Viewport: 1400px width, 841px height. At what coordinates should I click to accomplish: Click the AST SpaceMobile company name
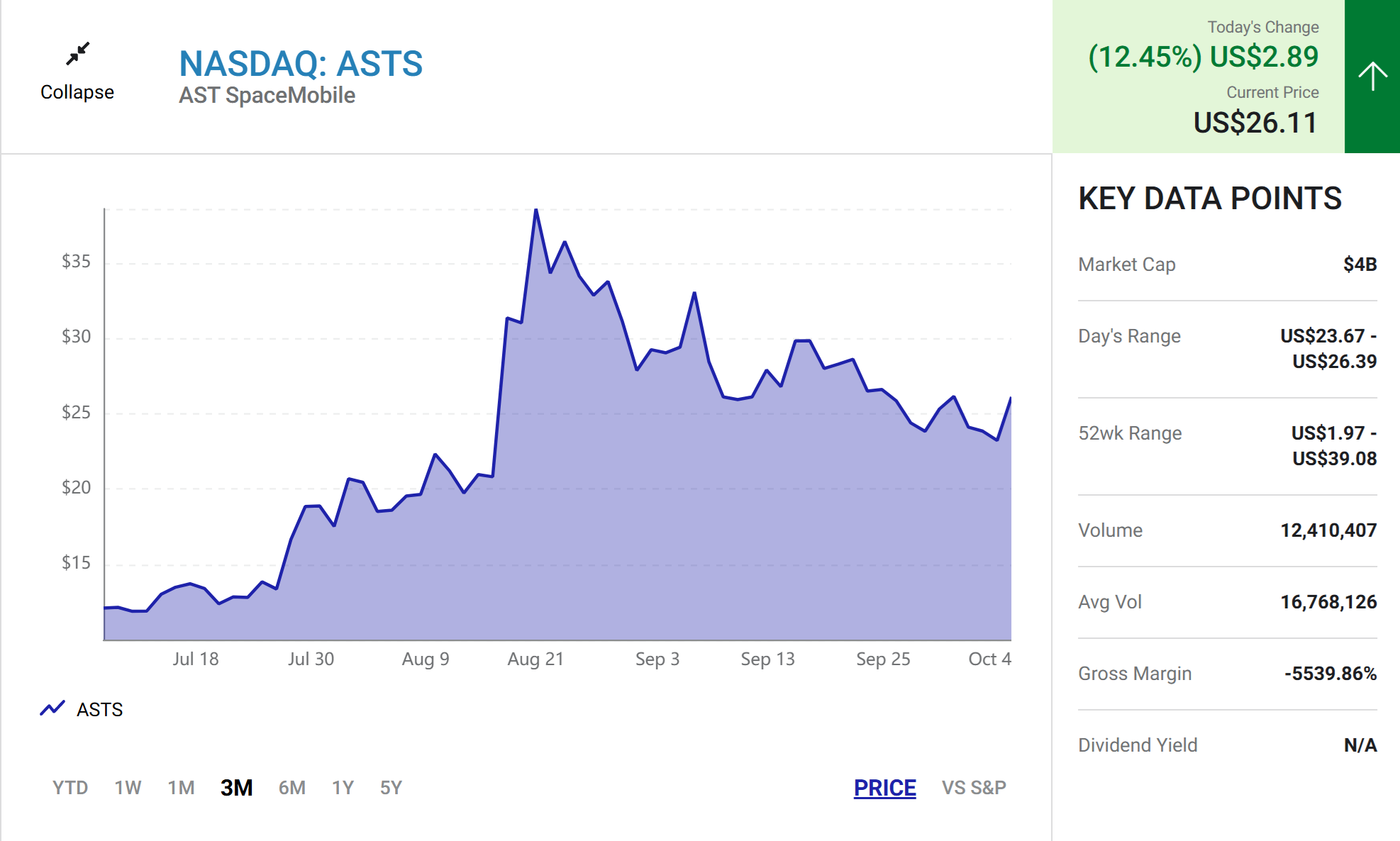(267, 95)
